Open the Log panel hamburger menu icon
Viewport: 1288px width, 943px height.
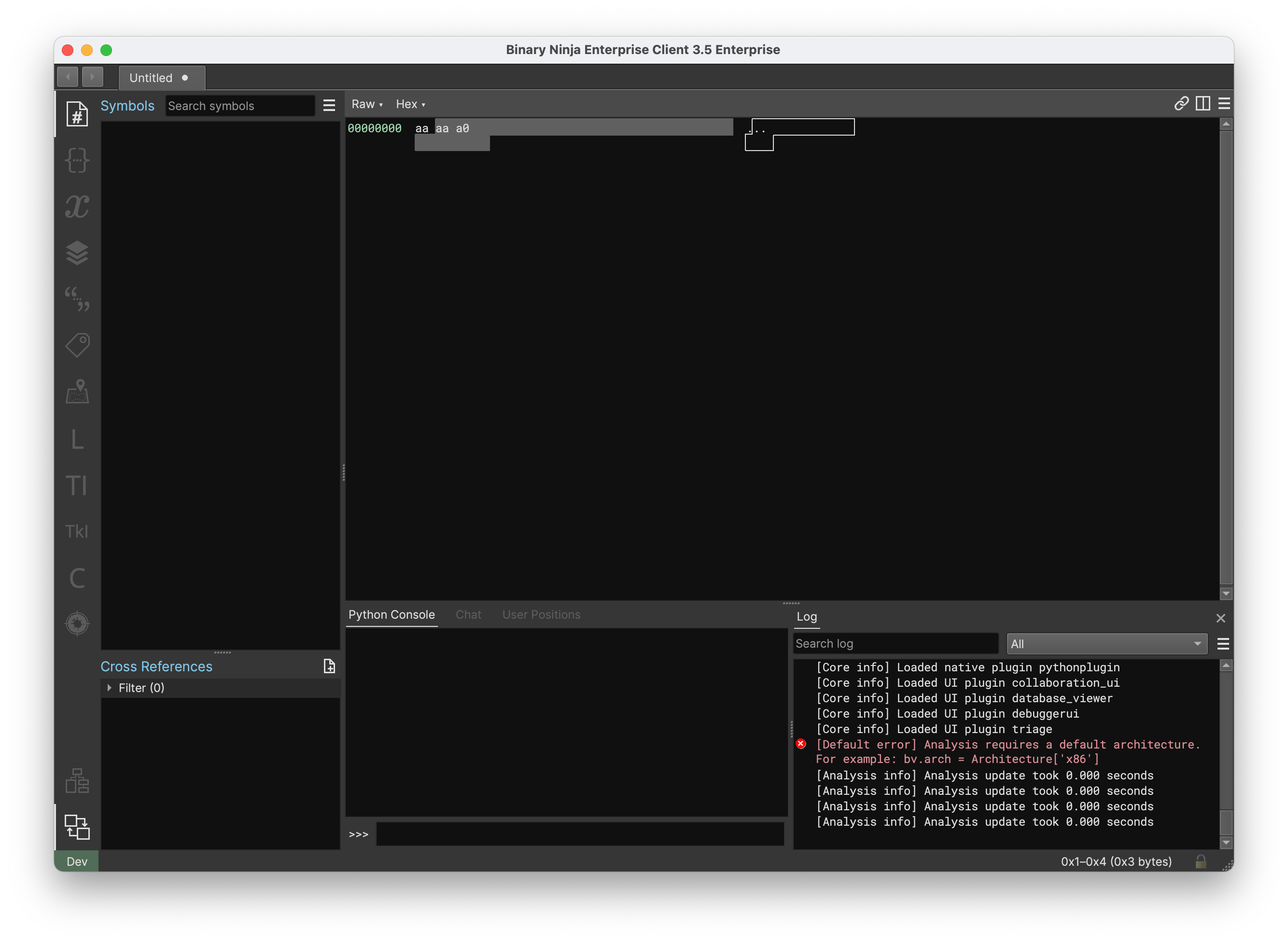pyautogui.click(x=1223, y=643)
